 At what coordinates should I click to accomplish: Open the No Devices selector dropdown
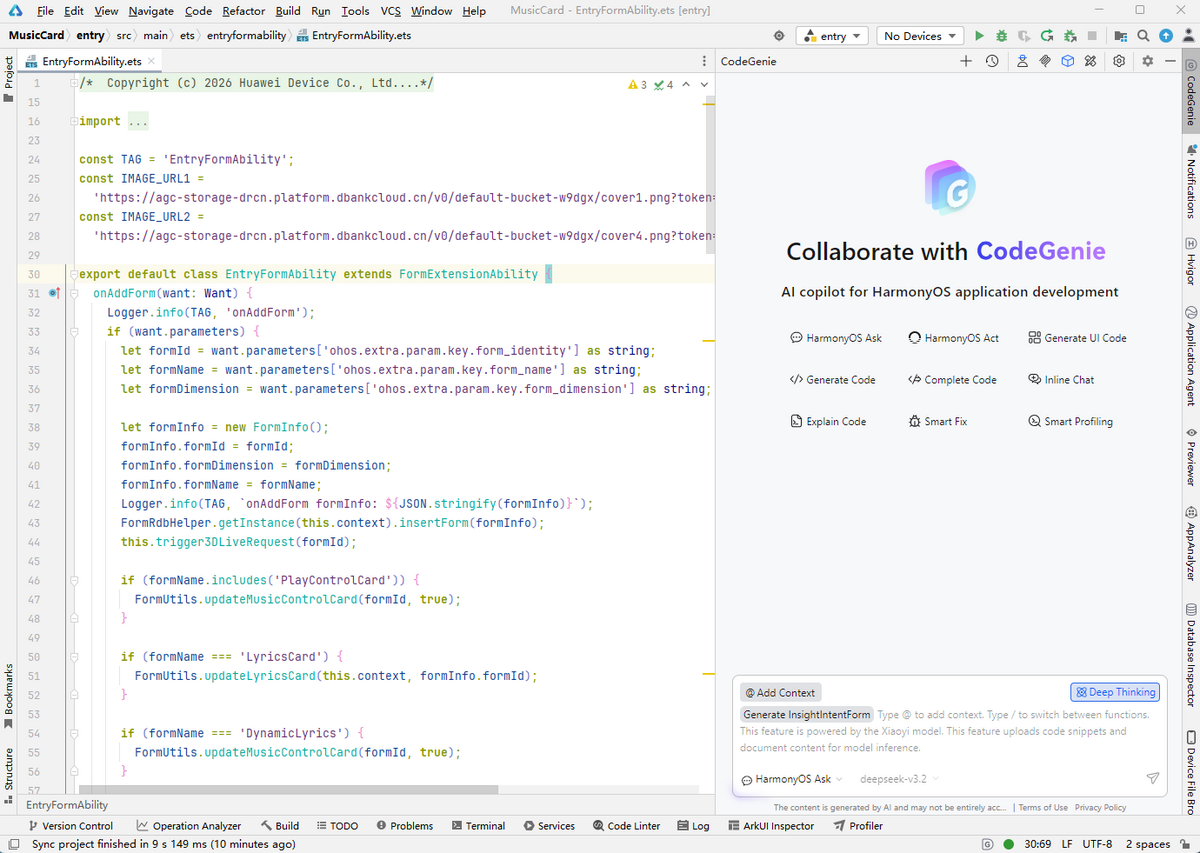(x=919, y=36)
